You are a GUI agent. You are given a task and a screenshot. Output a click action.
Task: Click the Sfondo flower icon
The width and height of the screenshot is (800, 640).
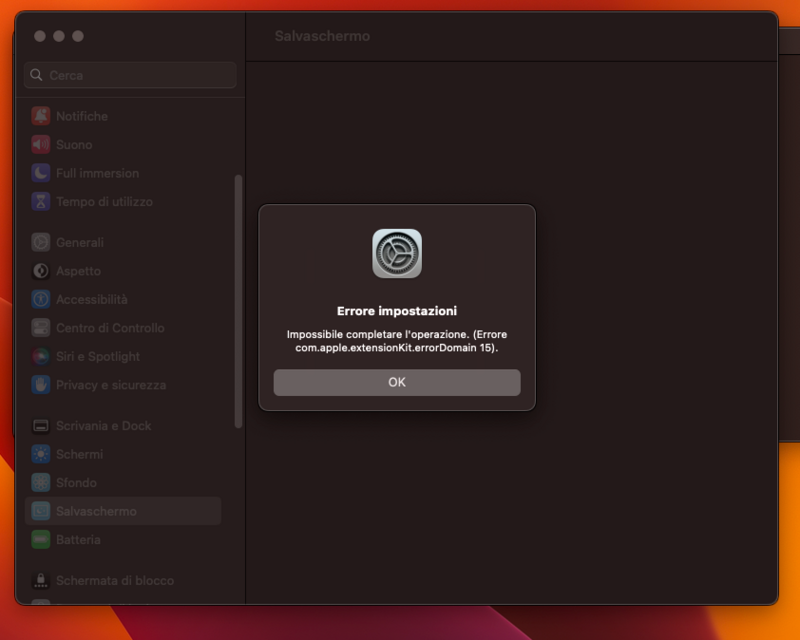pyautogui.click(x=41, y=483)
